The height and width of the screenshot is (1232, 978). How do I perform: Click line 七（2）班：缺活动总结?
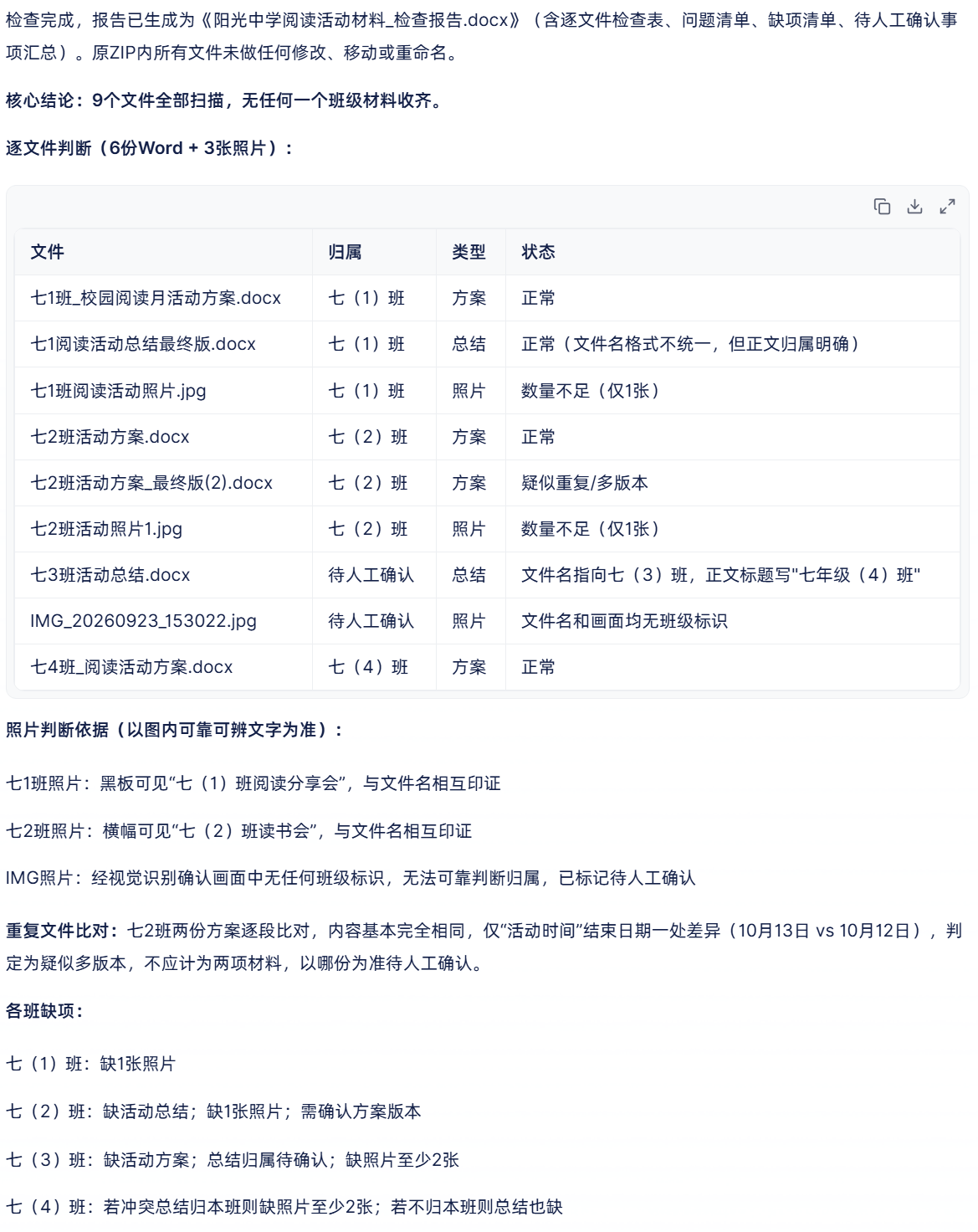point(213,1111)
